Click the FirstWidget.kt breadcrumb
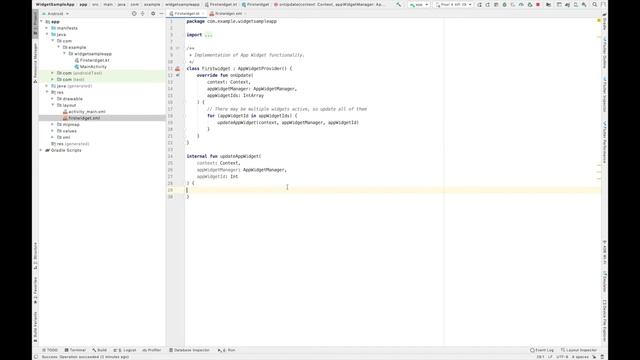This screenshot has height=360, width=640. tap(221, 4)
